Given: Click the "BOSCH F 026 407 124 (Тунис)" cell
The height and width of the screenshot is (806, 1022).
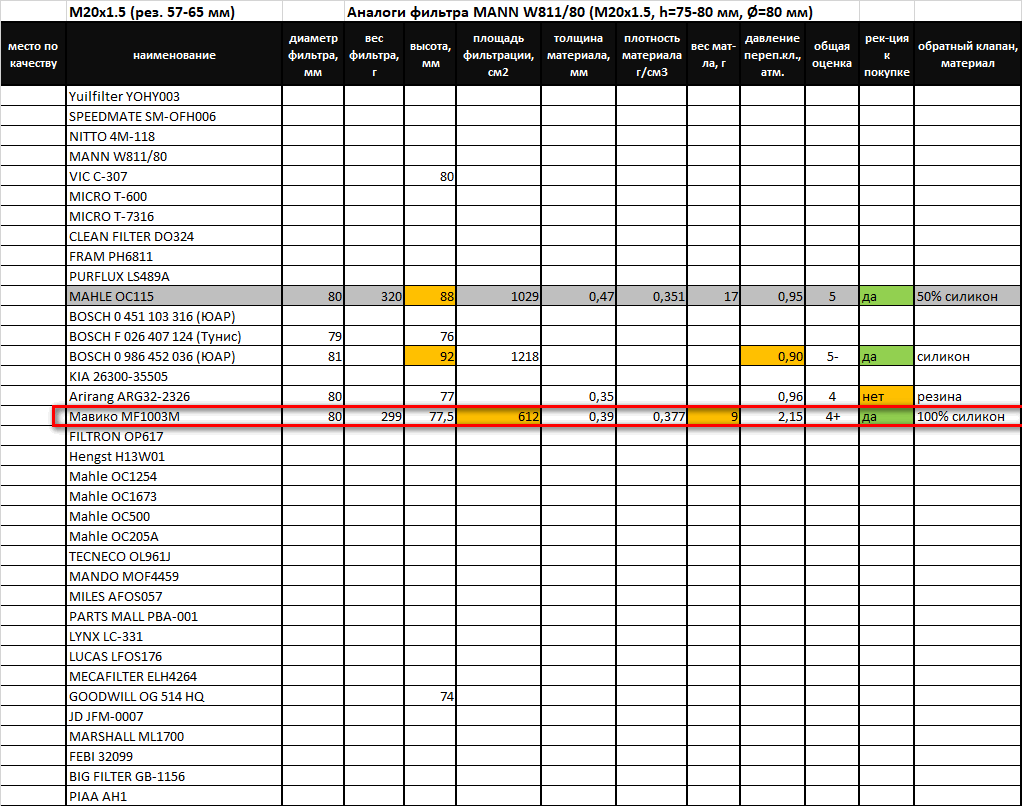Looking at the screenshot, I should coord(174,336).
